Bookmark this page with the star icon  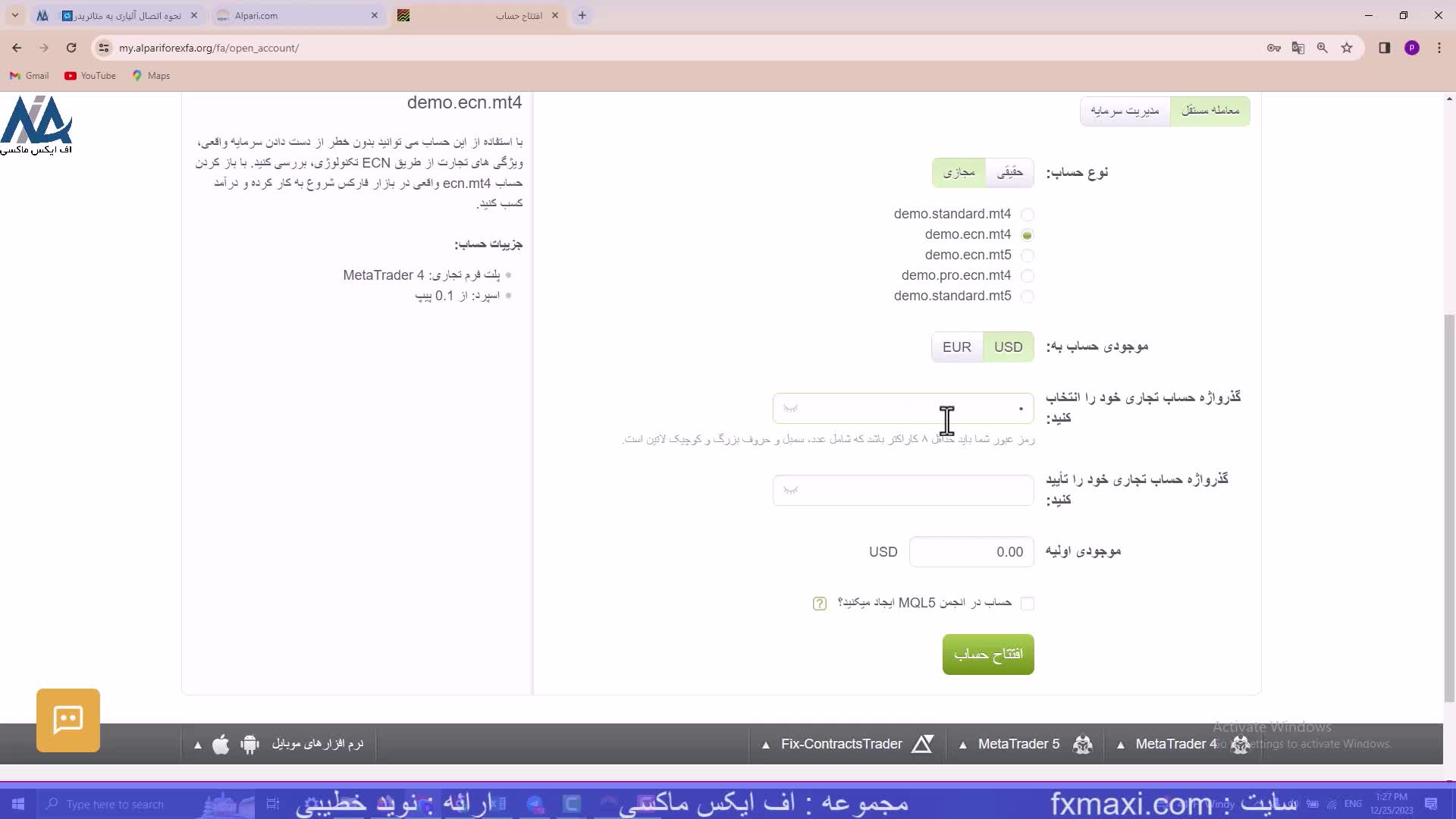click(1347, 48)
